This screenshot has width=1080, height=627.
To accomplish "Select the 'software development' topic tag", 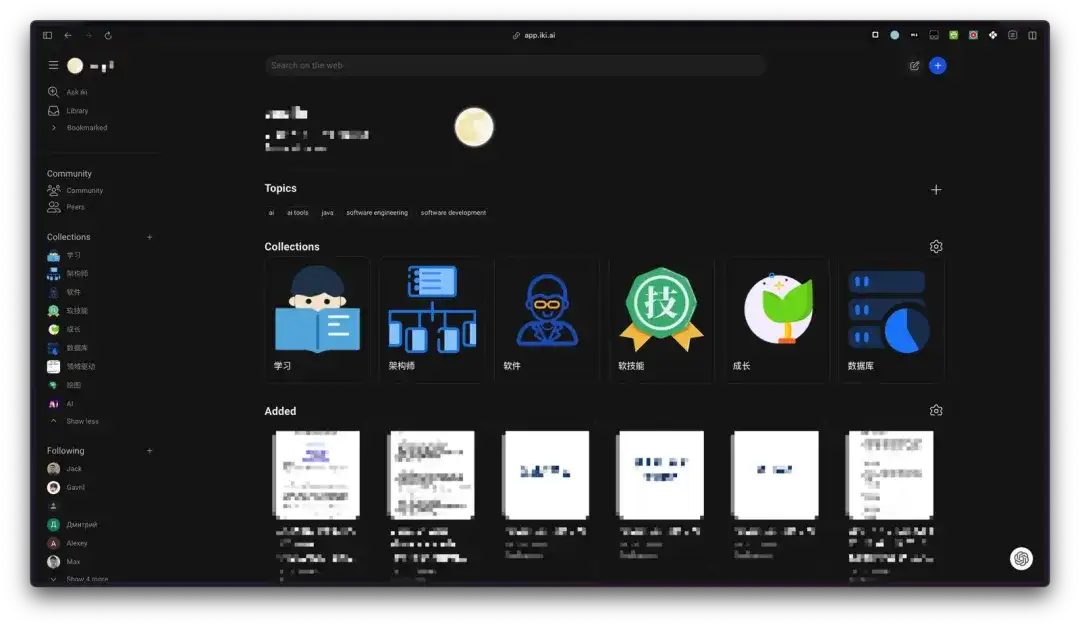I will 453,213.
